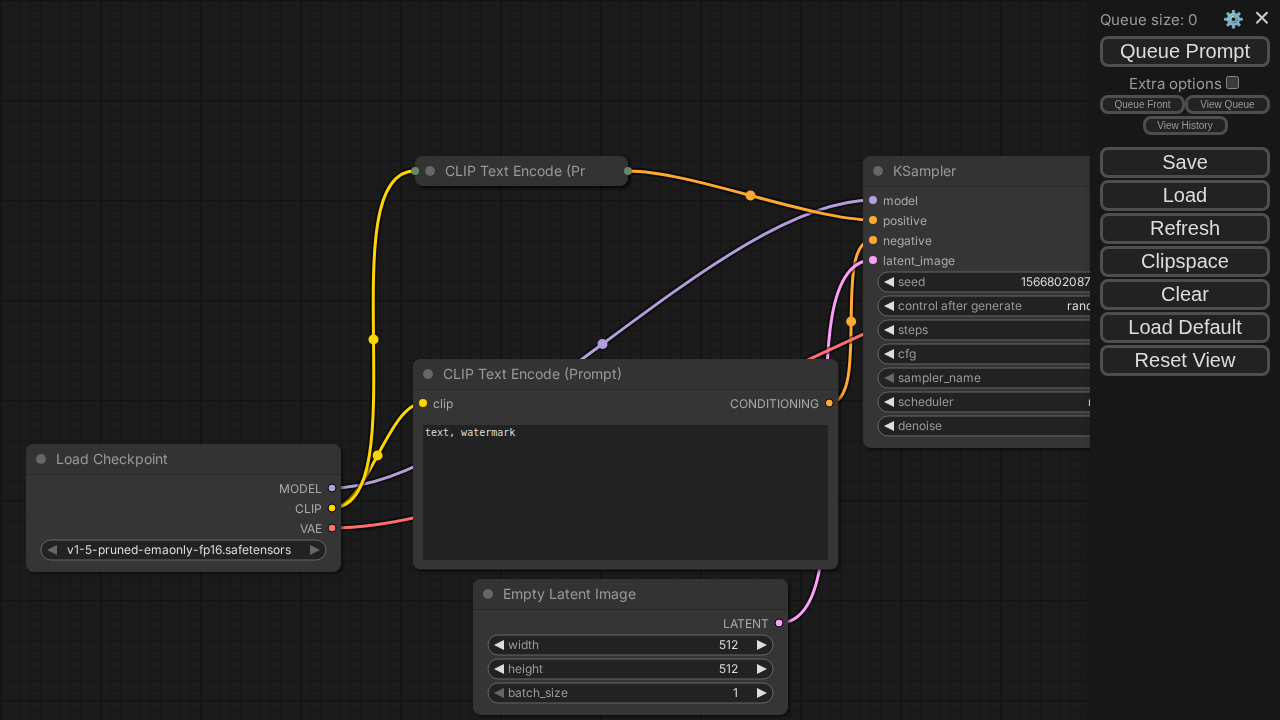Enable the Extra options checkbox
This screenshot has height=720, width=1280.
coord(1232,83)
